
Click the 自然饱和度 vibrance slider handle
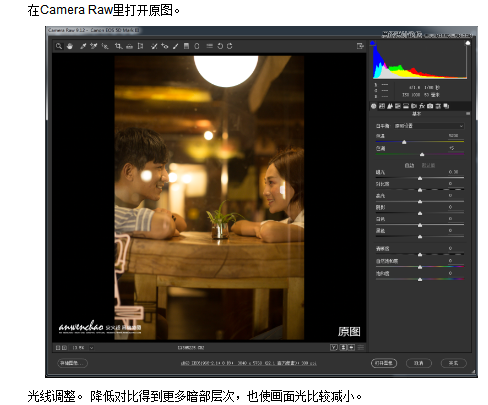[x=420, y=267]
